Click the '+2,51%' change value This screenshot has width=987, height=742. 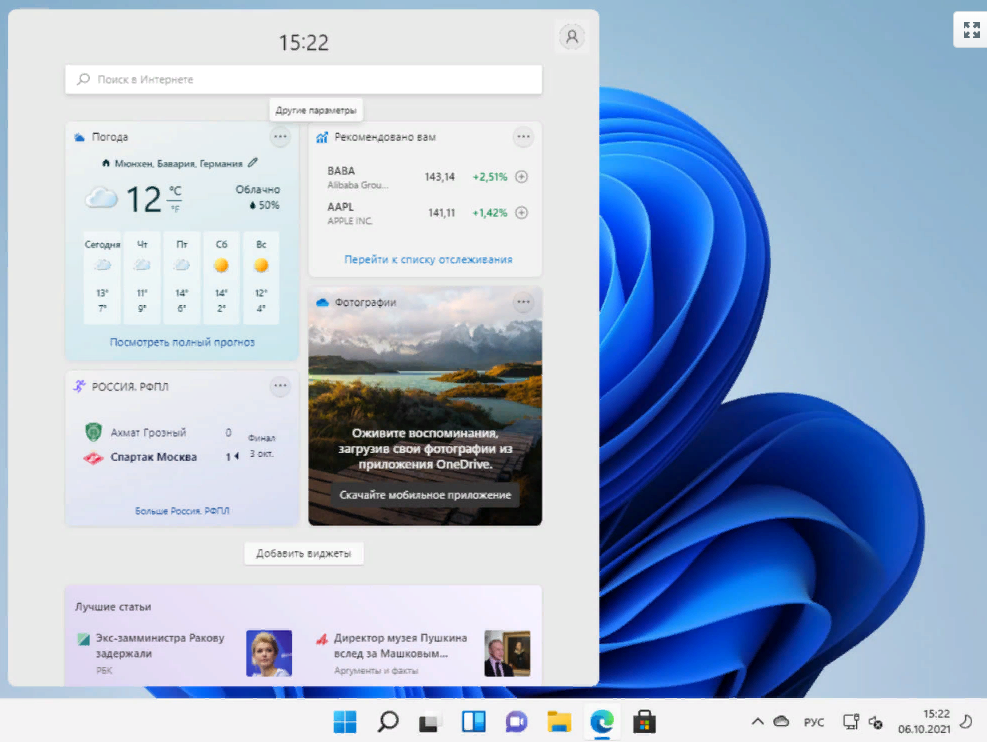click(490, 177)
